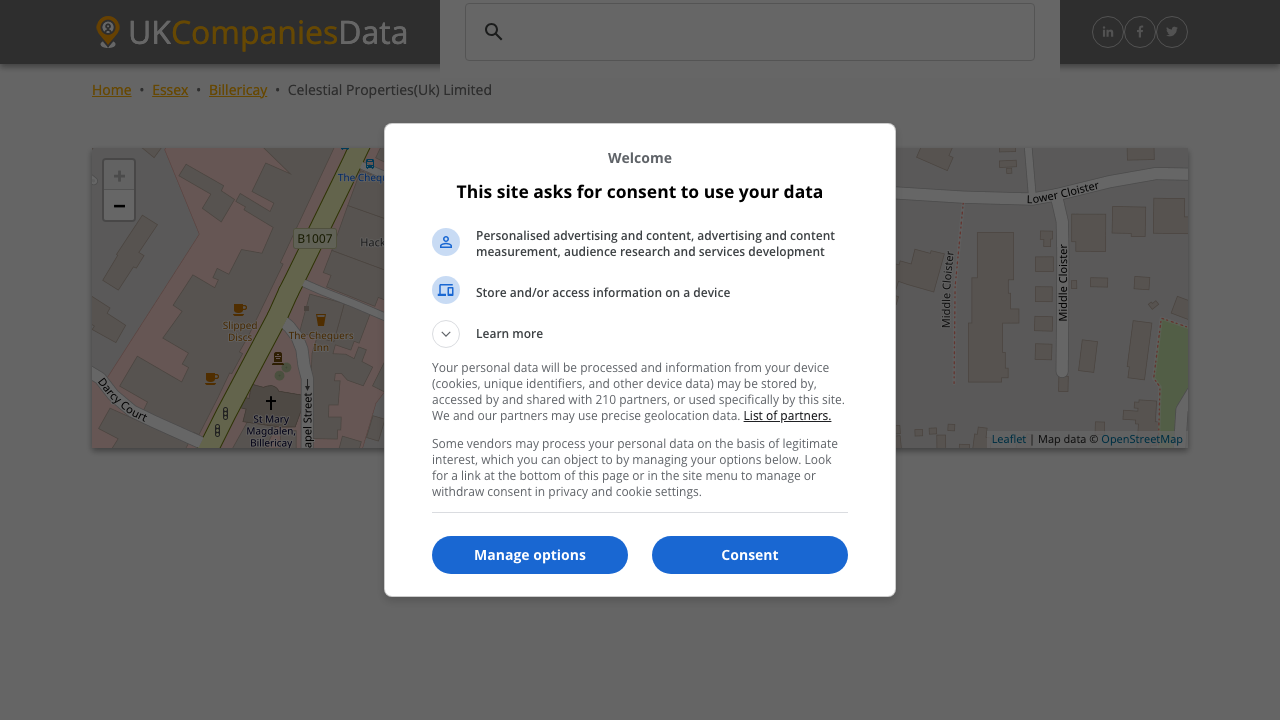Open the Billericay breadcrumb link
The image size is (1280, 720).
[238, 90]
